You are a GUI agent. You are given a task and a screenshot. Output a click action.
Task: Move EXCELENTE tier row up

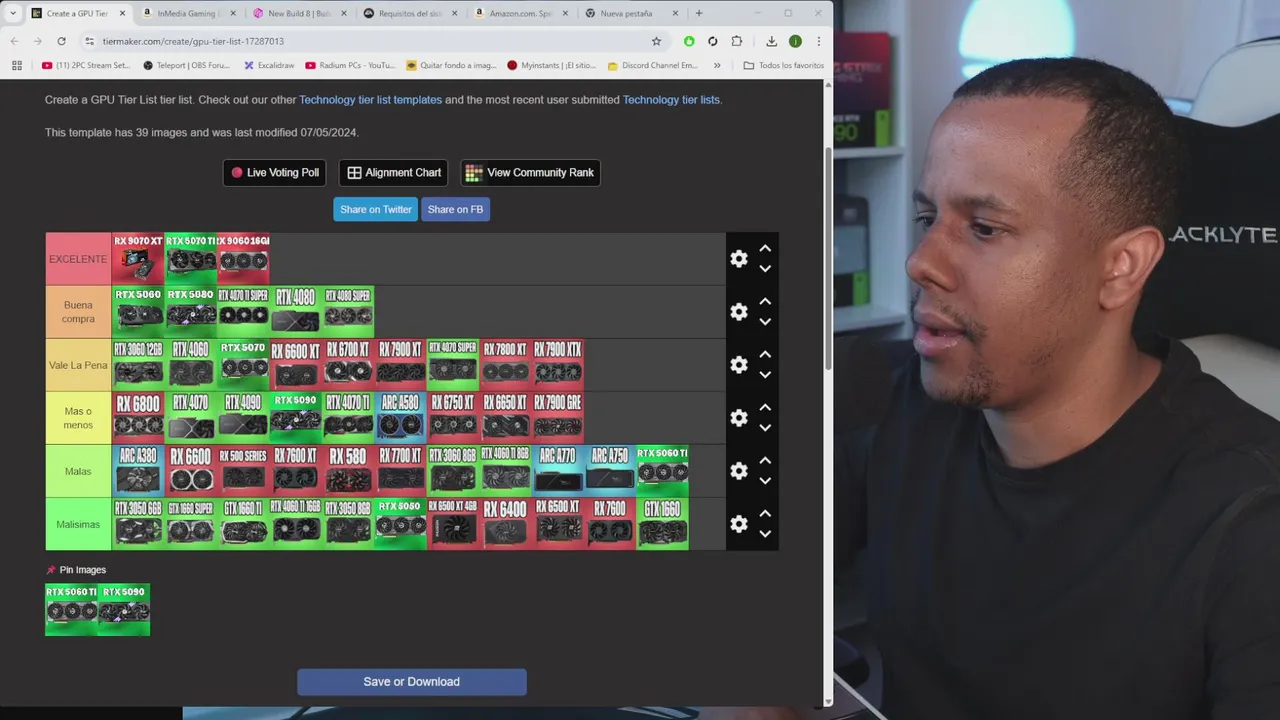[765, 249]
